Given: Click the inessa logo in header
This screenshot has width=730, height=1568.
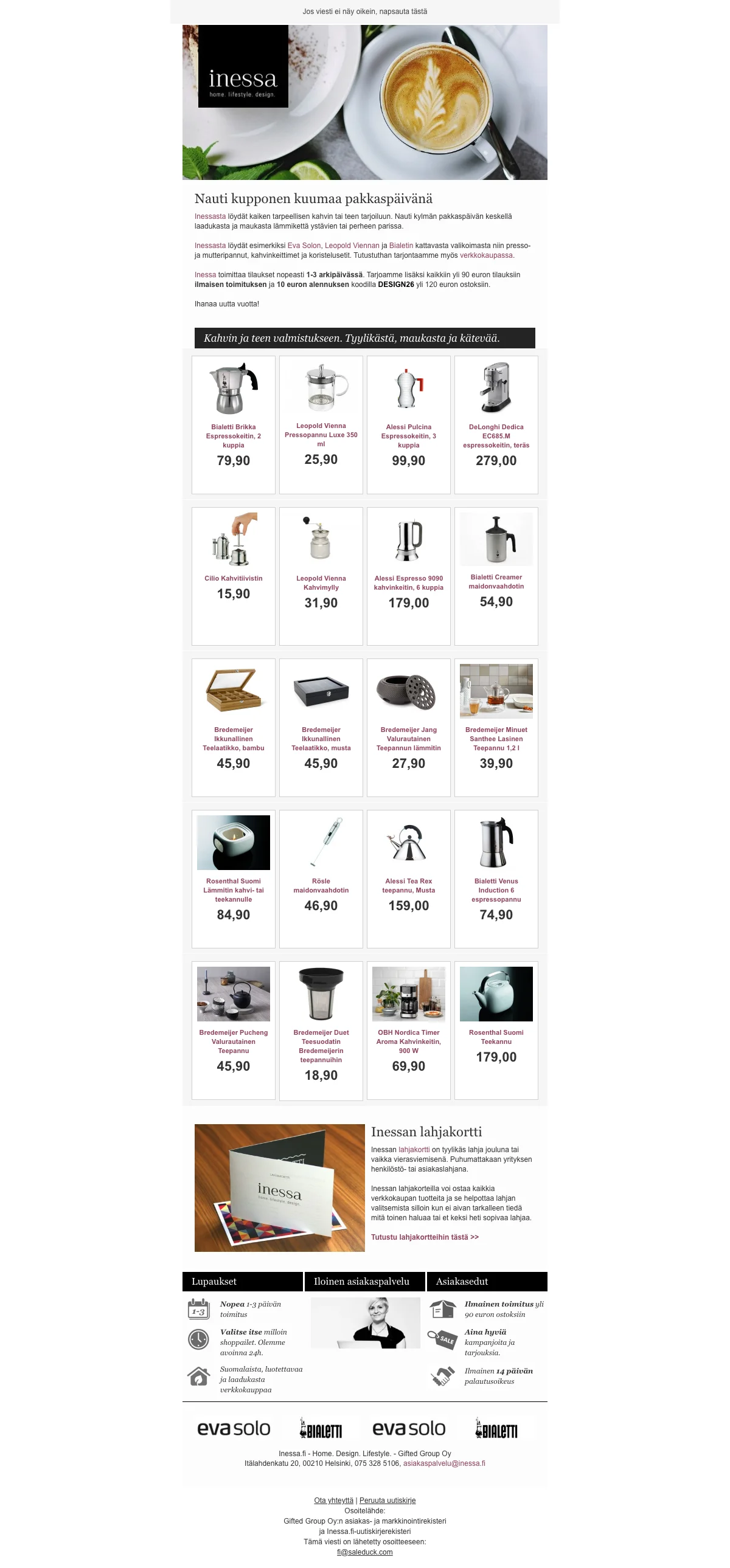Looking at the screenshot, I should [x=243, y=66].
